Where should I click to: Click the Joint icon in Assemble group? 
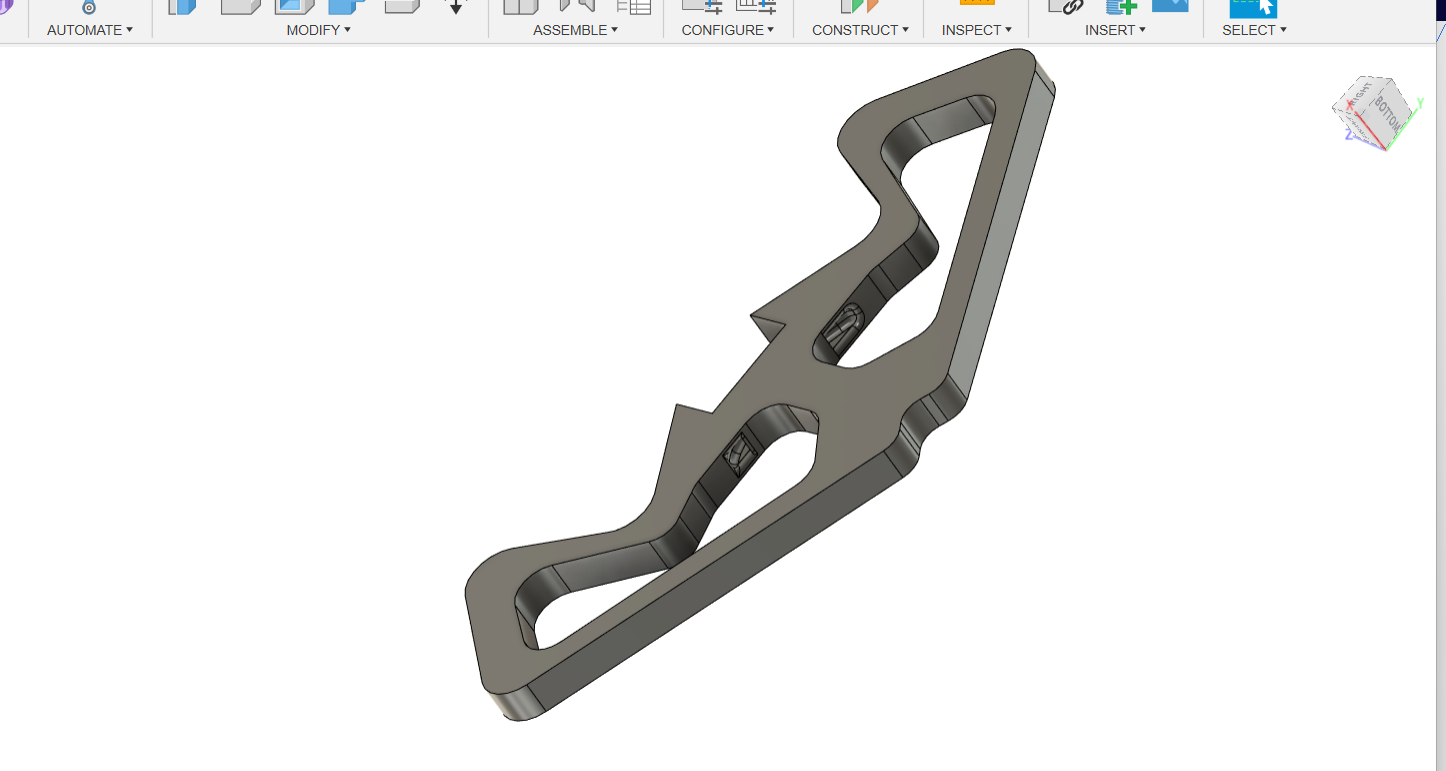[577, 5]
